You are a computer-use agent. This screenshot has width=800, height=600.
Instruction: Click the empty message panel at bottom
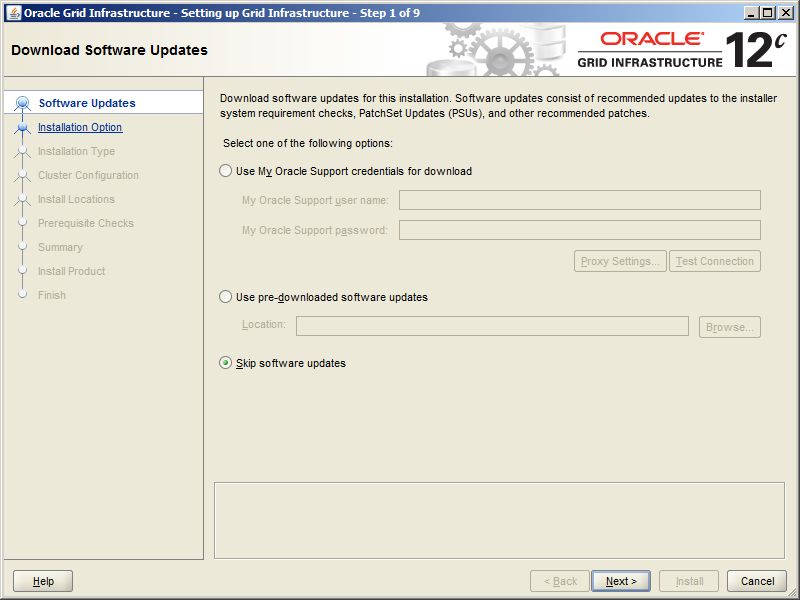pyautogui.click(x=499, y=520)
